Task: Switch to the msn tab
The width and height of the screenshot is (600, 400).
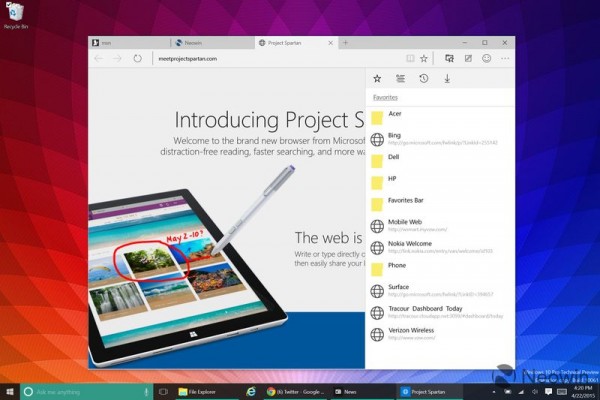Action: [x=125, y=43]
